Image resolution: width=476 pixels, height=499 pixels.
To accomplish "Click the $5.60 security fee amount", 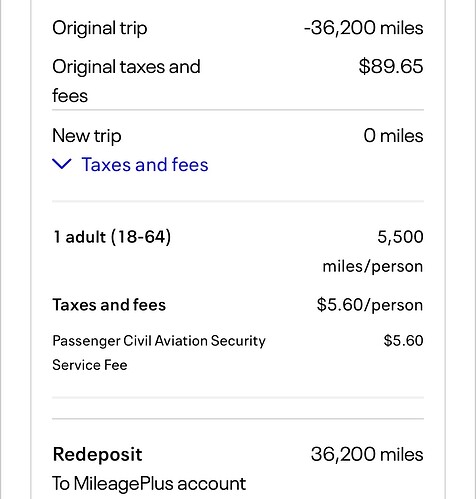I will pos(403,341).
